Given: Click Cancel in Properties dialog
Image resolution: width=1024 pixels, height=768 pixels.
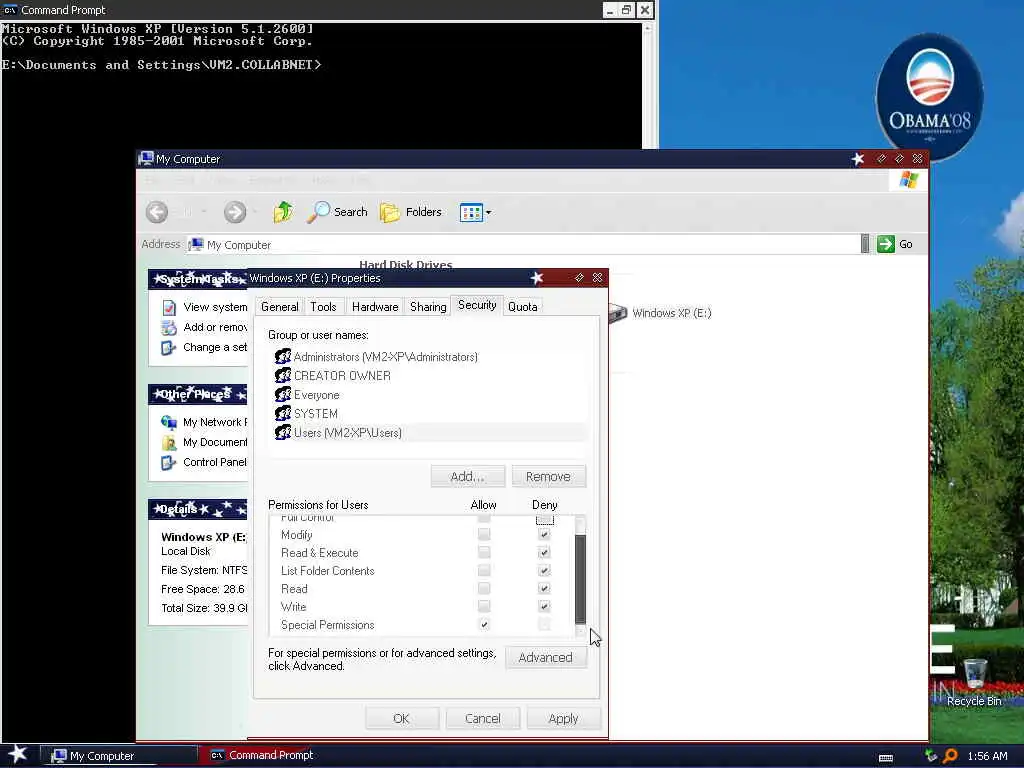Looking at the screenshot, I should pyautogui.click(x=483, y=718).
